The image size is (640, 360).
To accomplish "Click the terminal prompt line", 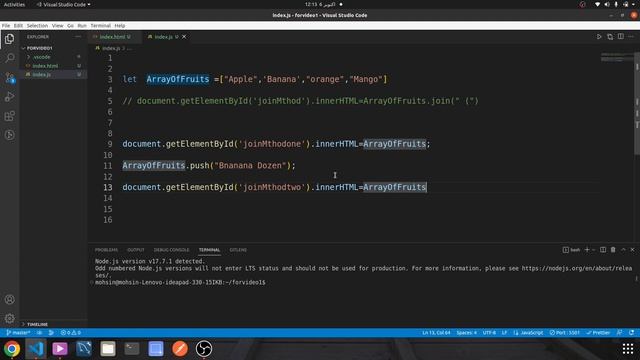I will point(180,282).
